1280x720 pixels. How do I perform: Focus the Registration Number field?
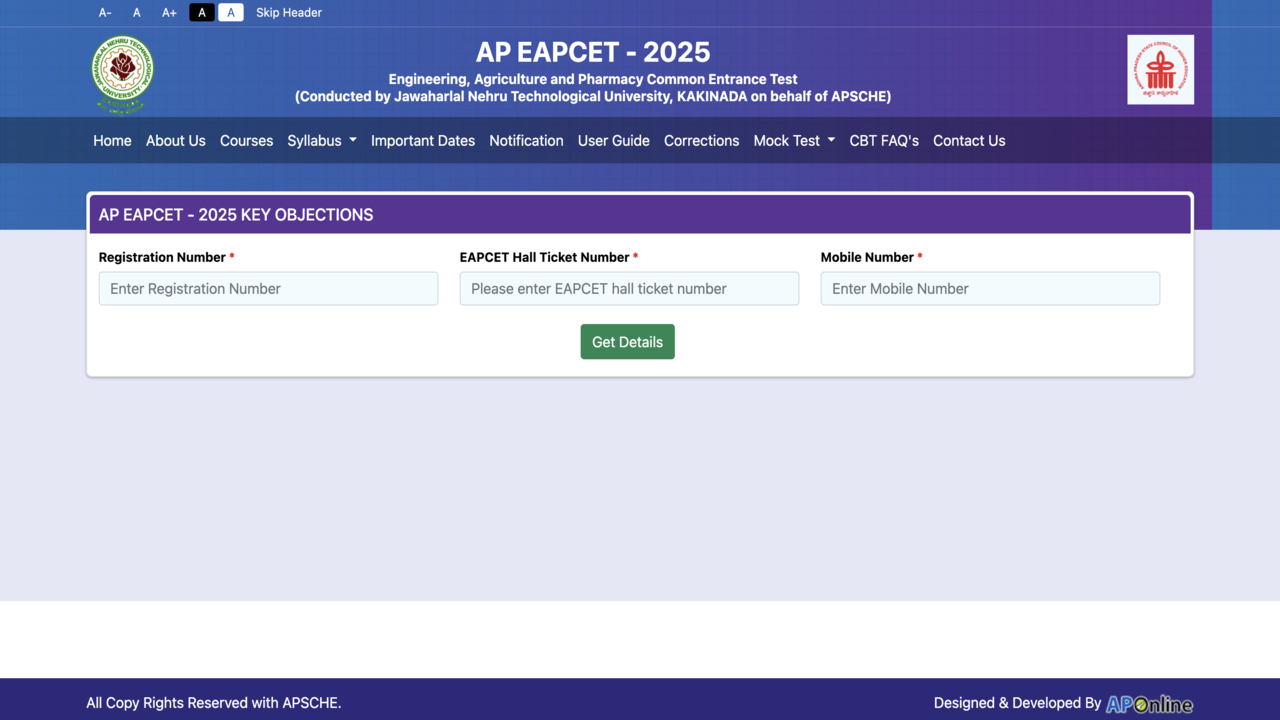click(268, 289)
